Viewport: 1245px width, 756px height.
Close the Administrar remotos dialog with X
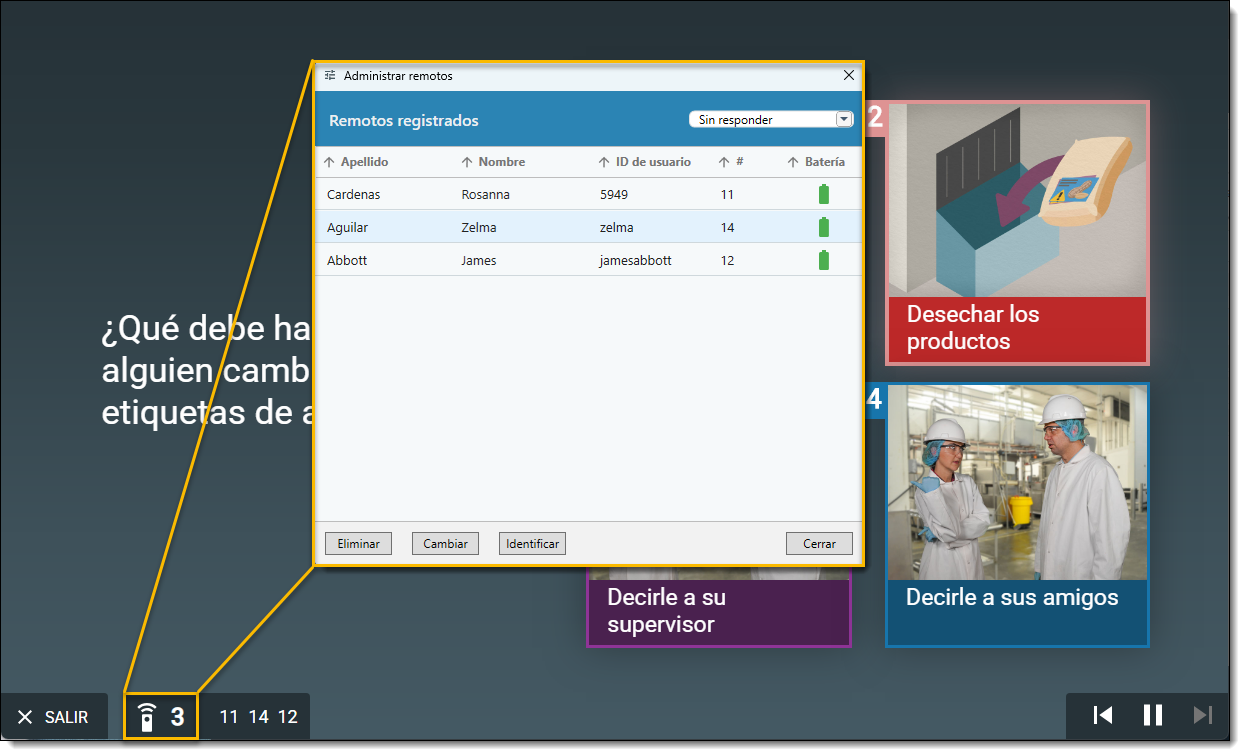pyautogui.click(x=849, y=76)
